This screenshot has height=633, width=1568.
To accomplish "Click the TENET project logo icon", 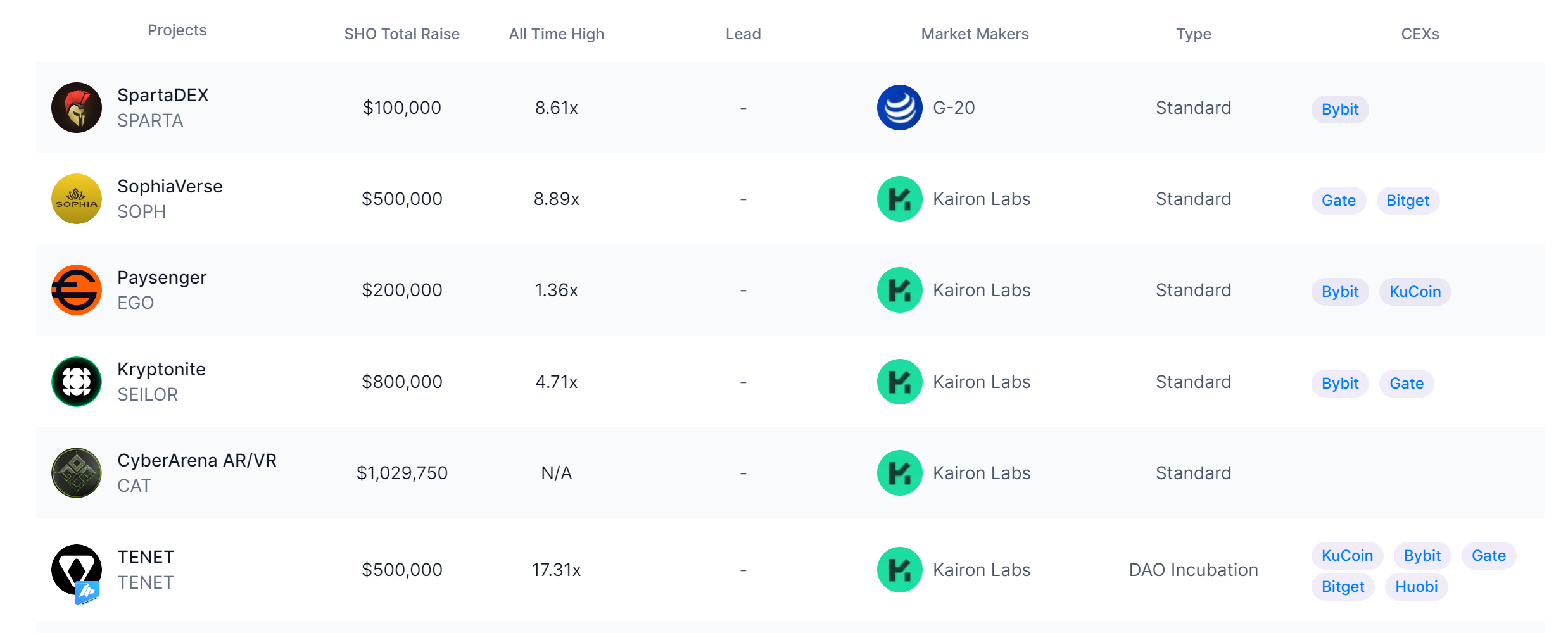I will [77, 570].
